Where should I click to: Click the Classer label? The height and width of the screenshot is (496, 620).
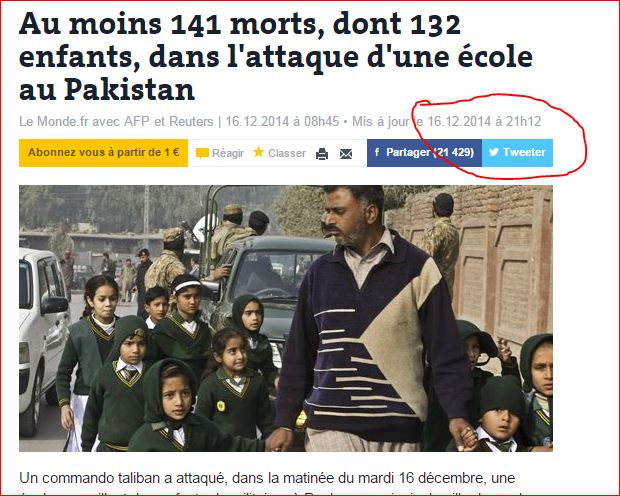[x=287, y=153]
